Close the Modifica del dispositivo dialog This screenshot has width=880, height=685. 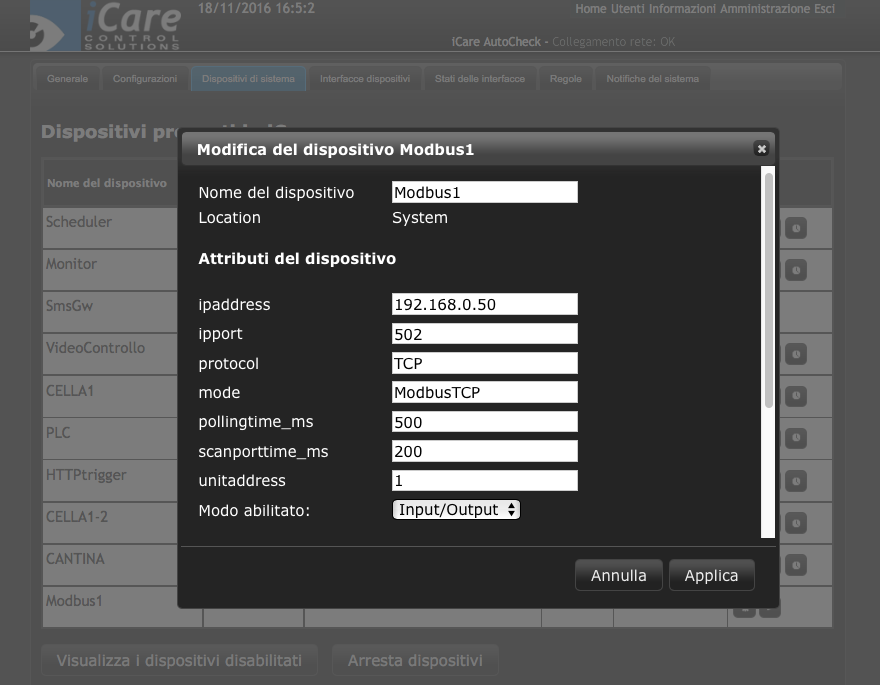[761, 149]
